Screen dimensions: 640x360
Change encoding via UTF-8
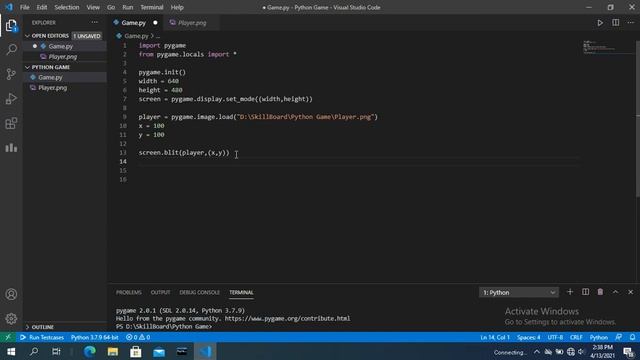[555, 337]
